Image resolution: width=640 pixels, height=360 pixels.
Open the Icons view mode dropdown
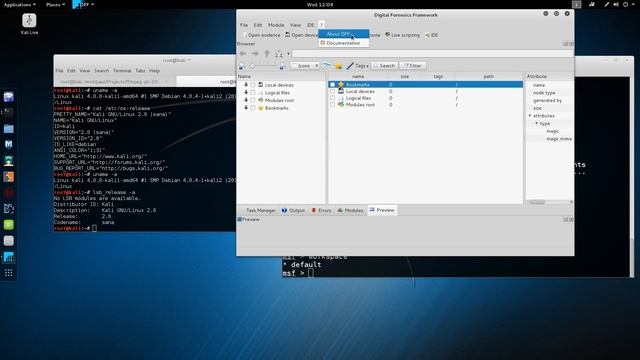point(305,66)
